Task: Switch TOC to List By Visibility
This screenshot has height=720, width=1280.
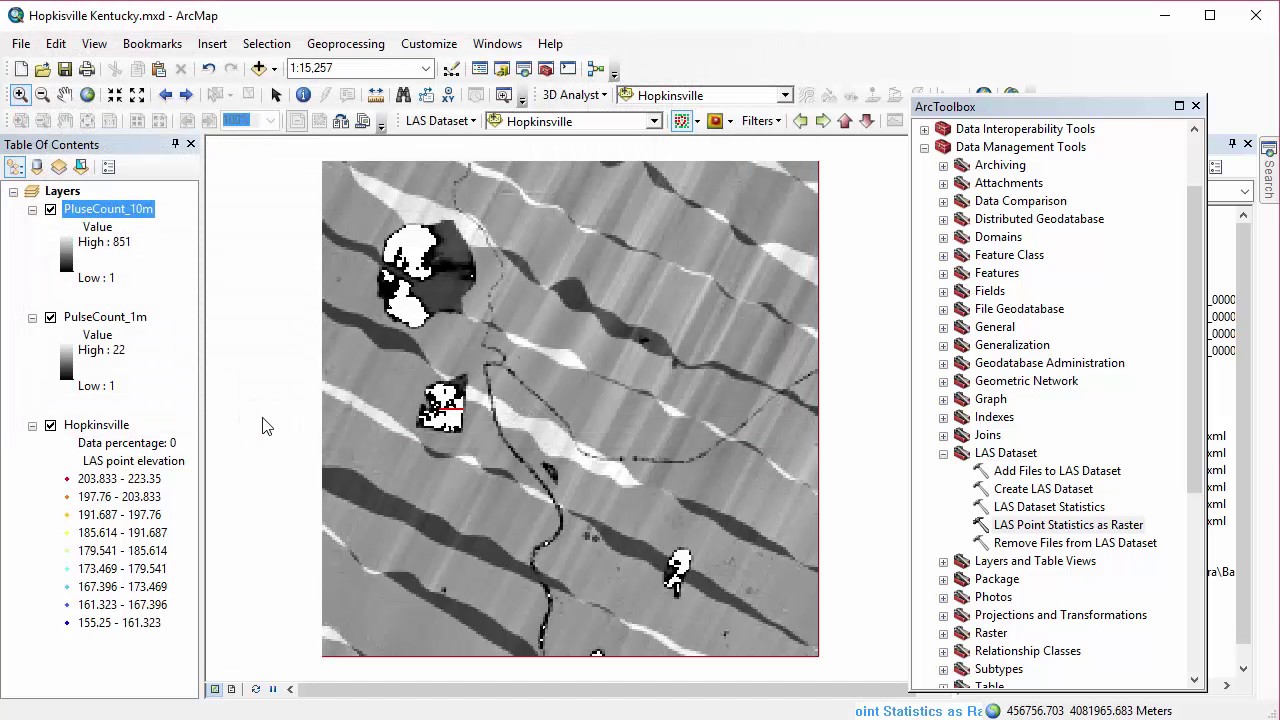Action: pyautogui.click(x=59, y=167)
